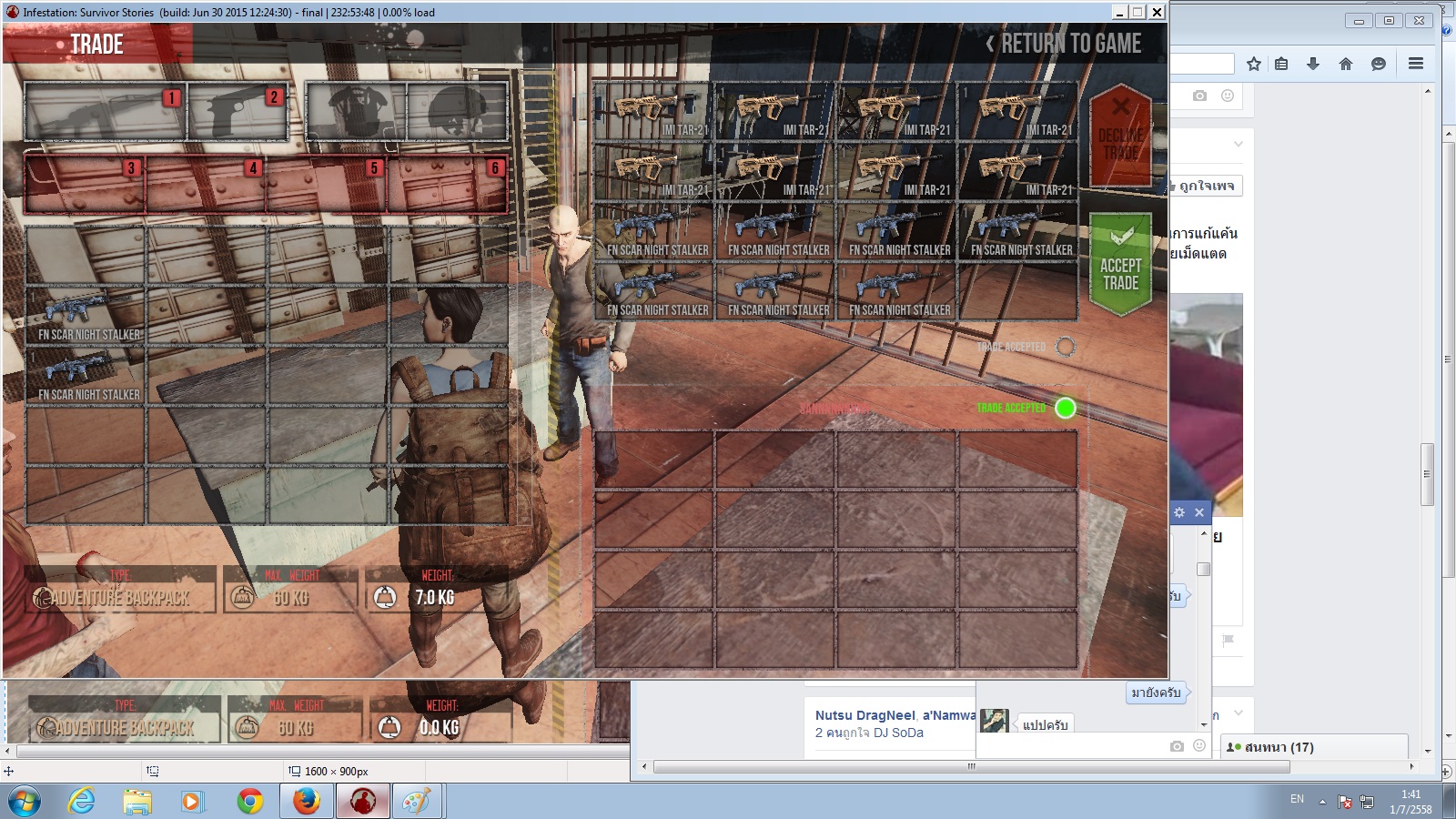Select top FN SCAR Night Stalker in backpack
This screenshot has width=1456, height=819.
(86, 315)
